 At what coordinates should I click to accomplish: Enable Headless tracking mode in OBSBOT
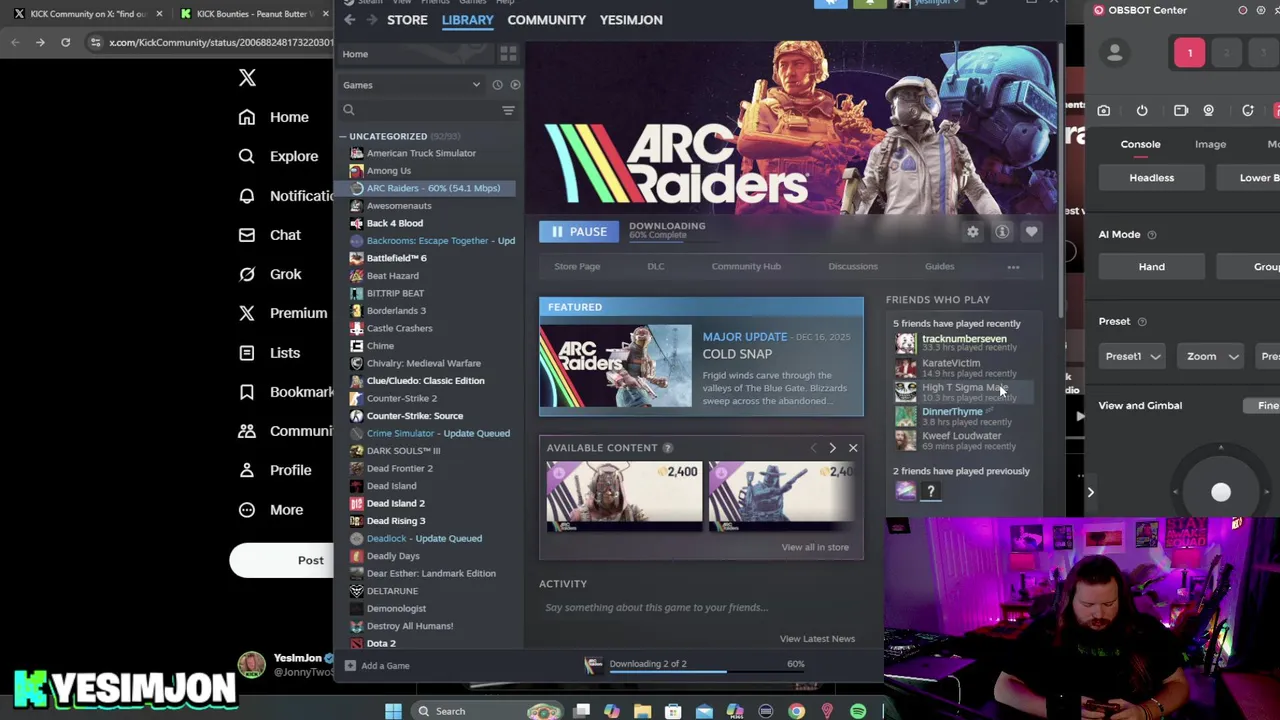click(x=1152, y=178)
